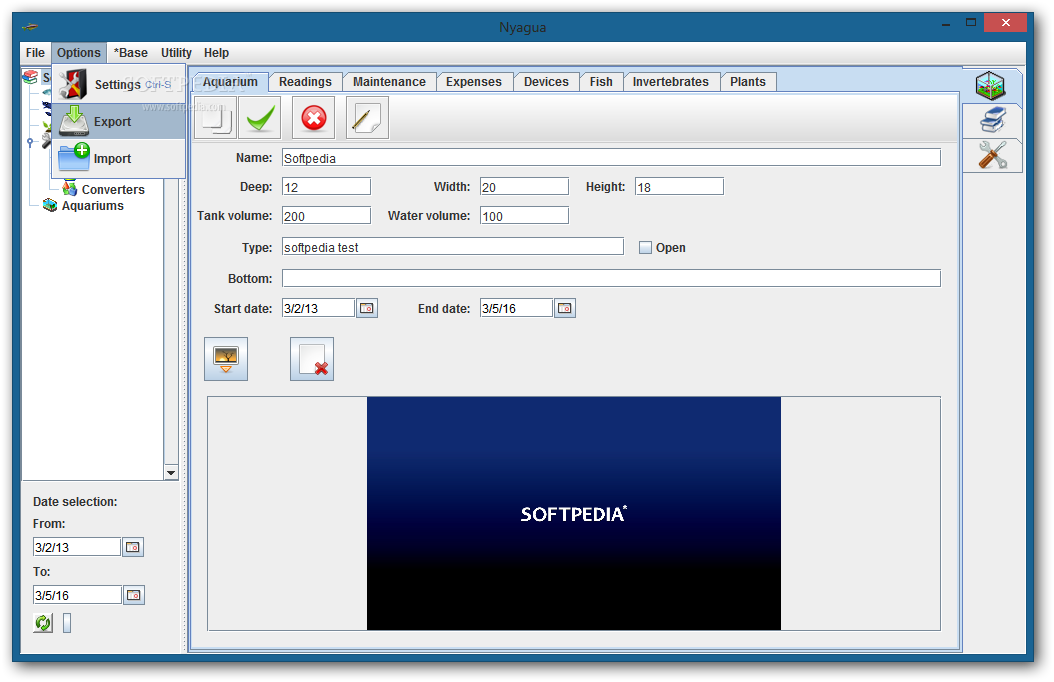The image size is (1054, 682).
Task: Click the From date text field
Action: point(77,547)
